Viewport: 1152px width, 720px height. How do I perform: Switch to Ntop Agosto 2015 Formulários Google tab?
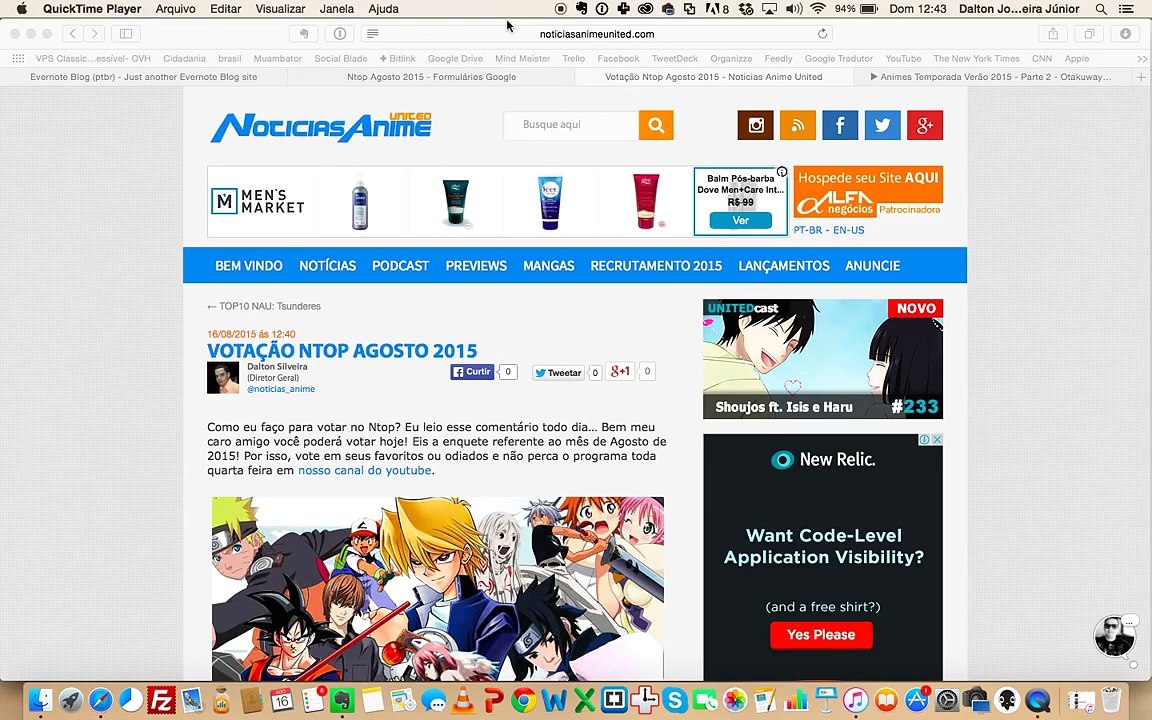pyautogui.click(x=431, y=77)
